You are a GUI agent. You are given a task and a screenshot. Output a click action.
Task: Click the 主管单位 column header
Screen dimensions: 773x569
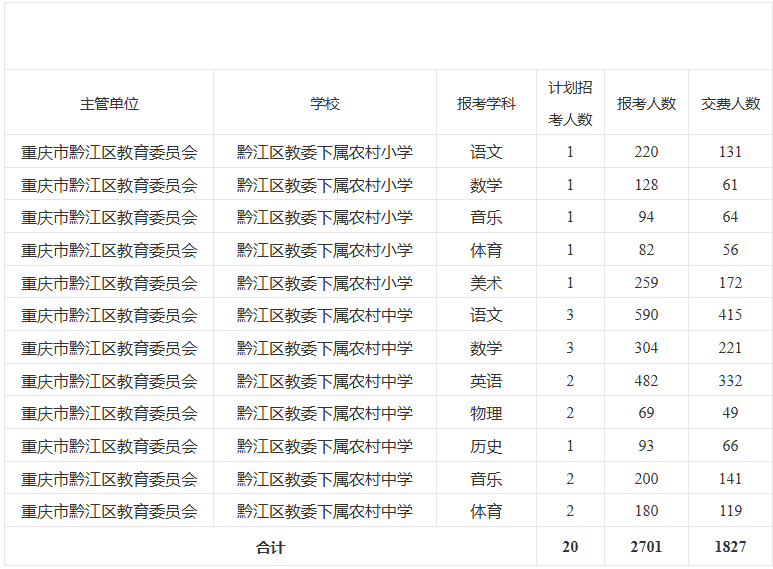109,103
